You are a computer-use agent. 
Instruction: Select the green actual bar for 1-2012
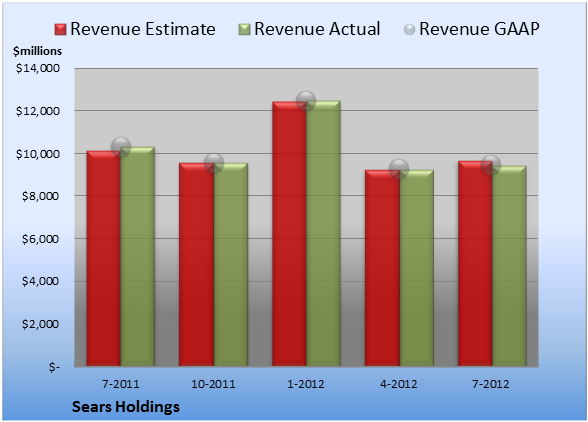point(323,233)
